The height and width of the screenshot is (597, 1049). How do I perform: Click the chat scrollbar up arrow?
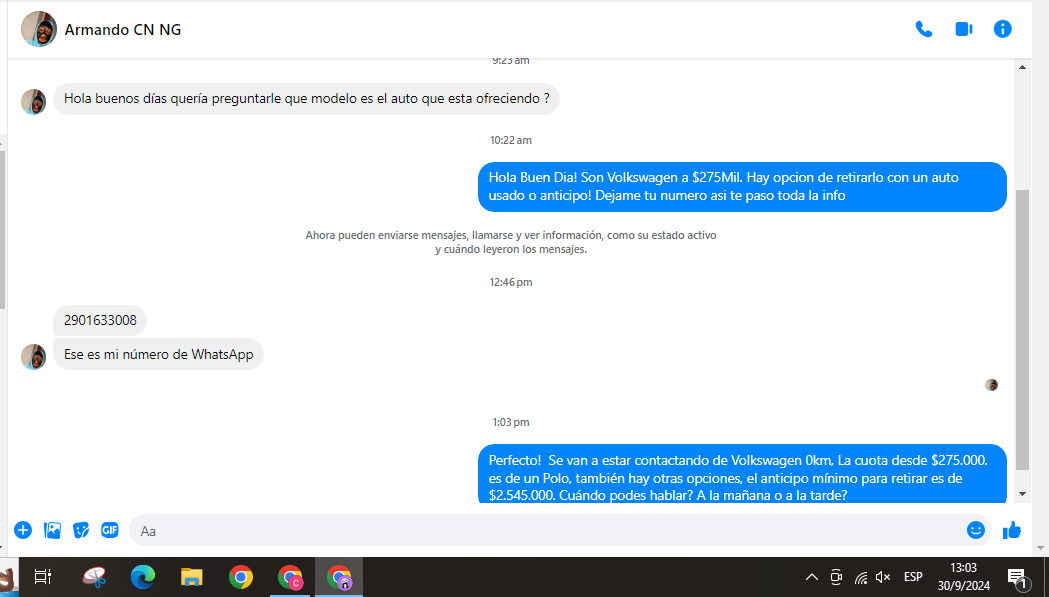coord(1022,67)
